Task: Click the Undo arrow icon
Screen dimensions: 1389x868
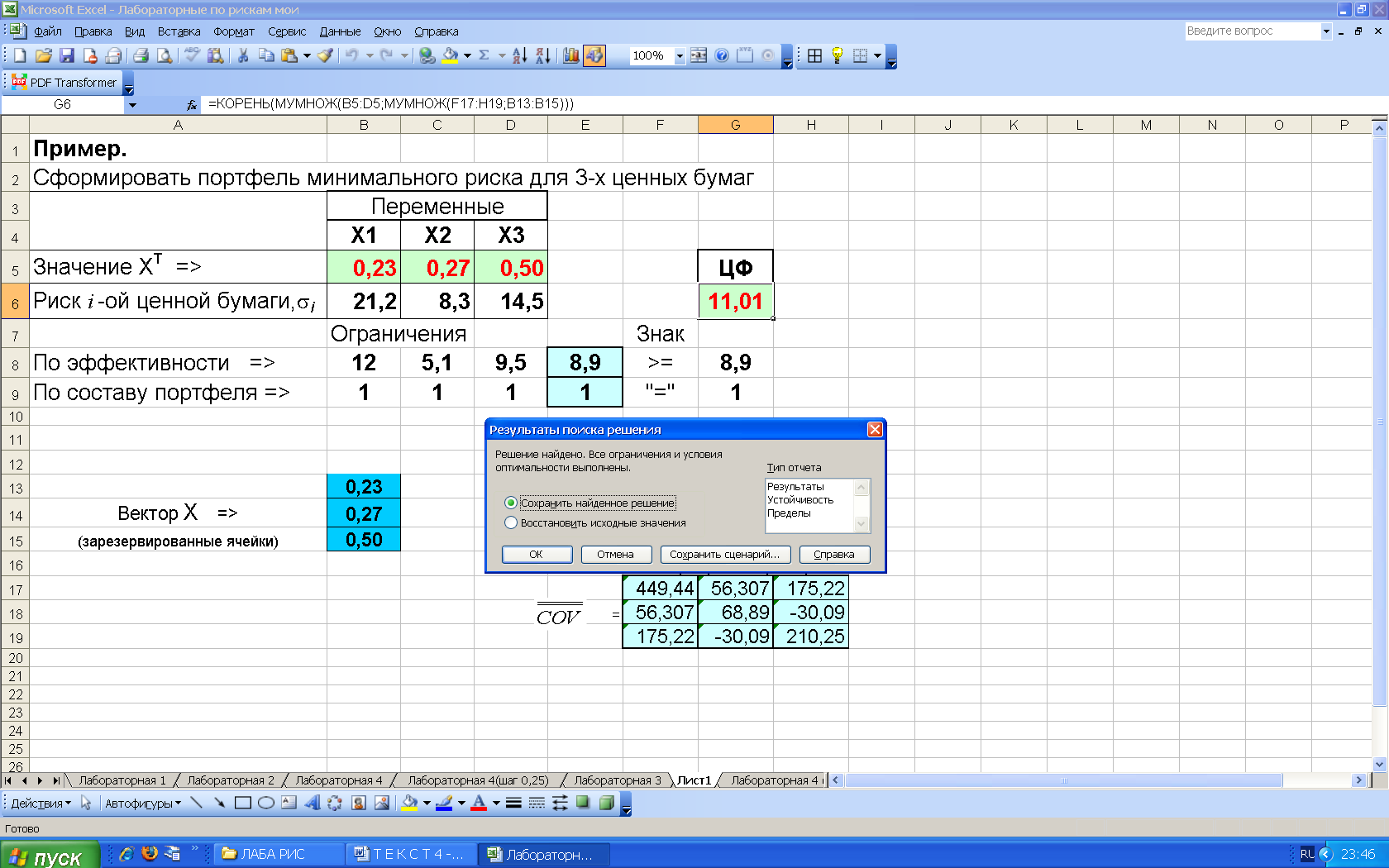Action: tap(352, 55)
